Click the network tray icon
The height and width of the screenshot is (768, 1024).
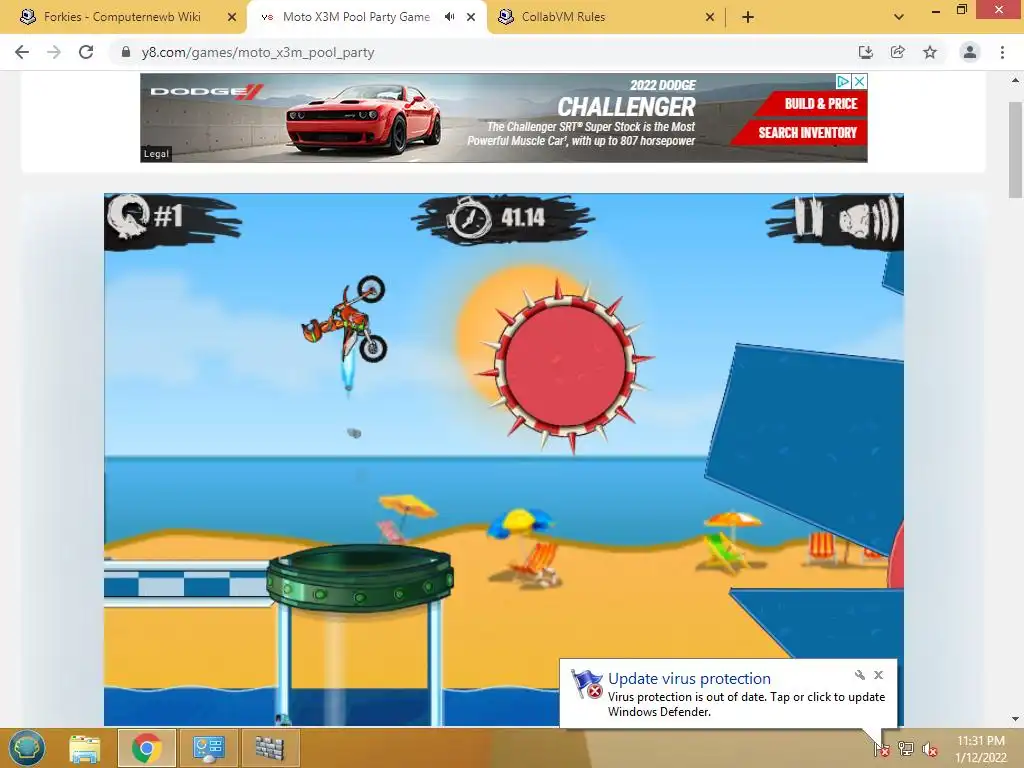[x=906, y=749]
